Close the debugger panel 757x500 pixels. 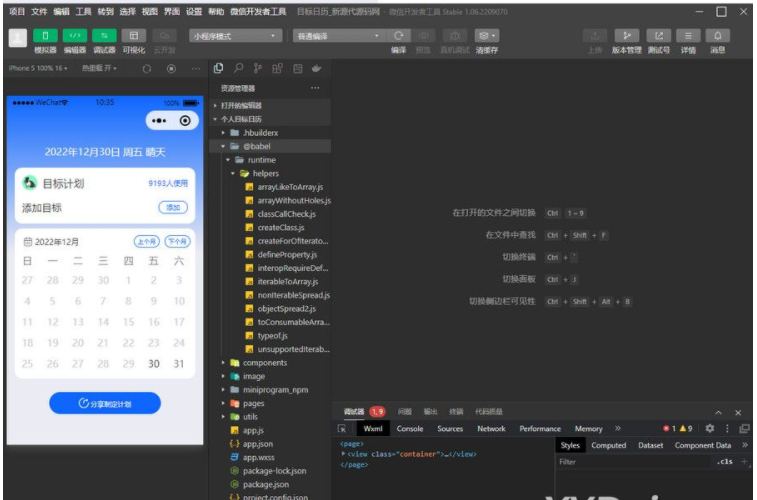point(738,413)
